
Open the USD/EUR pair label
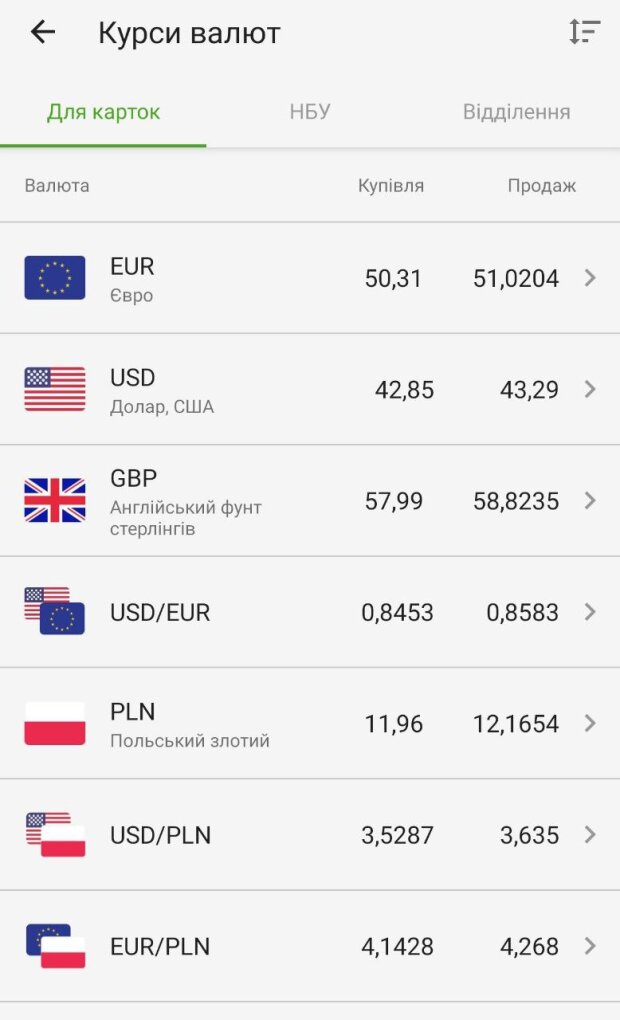click(160, 612)
